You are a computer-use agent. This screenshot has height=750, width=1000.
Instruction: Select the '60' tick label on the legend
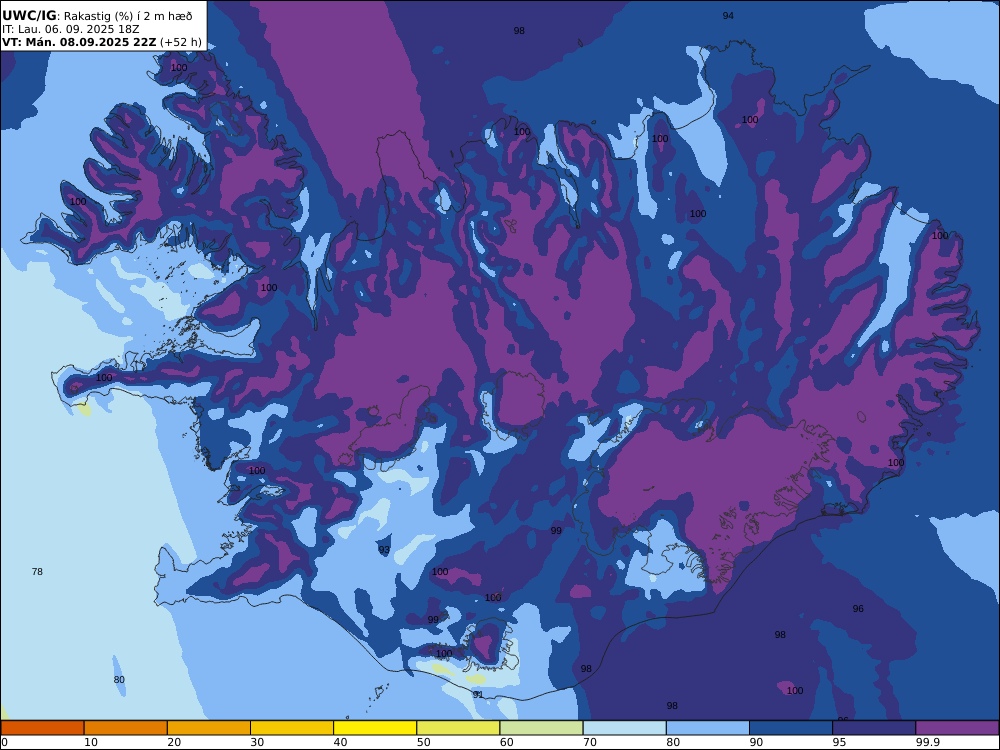[506, 742]
